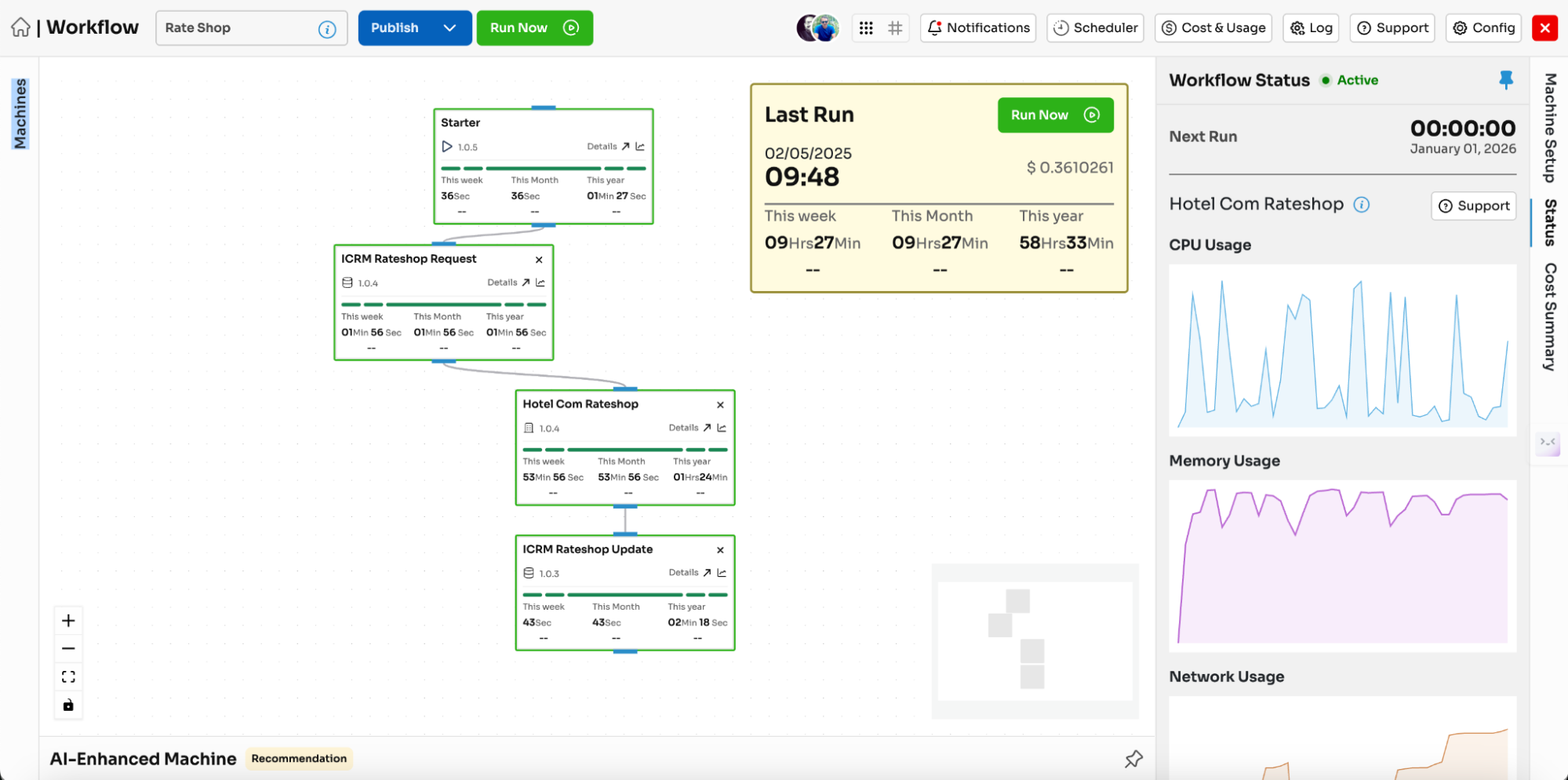Remove Hotel Com Rateshop node
This screenshot has height=780, width=1568.
(x=720, y=405)
